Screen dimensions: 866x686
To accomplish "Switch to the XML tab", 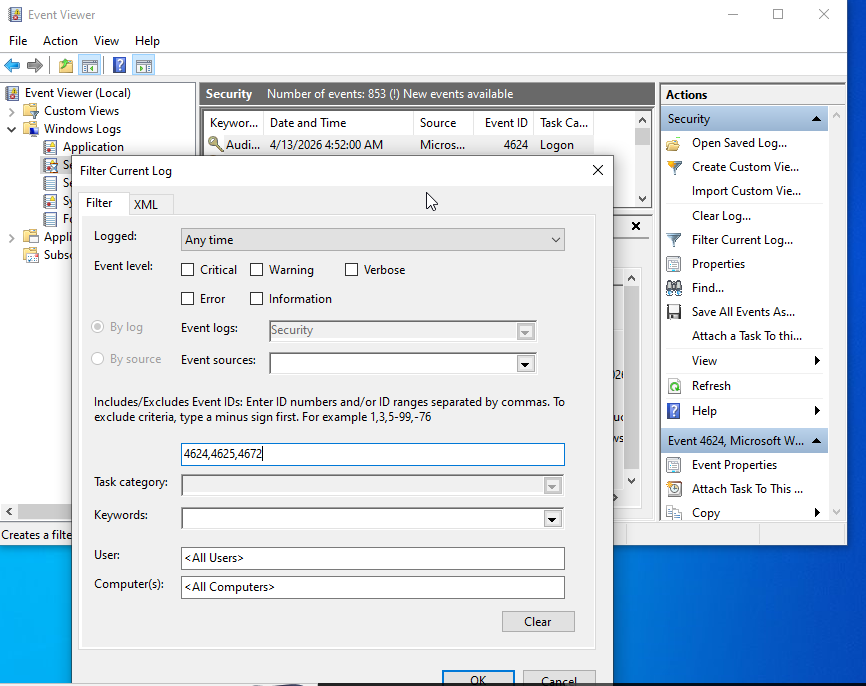I will (x=146, y=204).
